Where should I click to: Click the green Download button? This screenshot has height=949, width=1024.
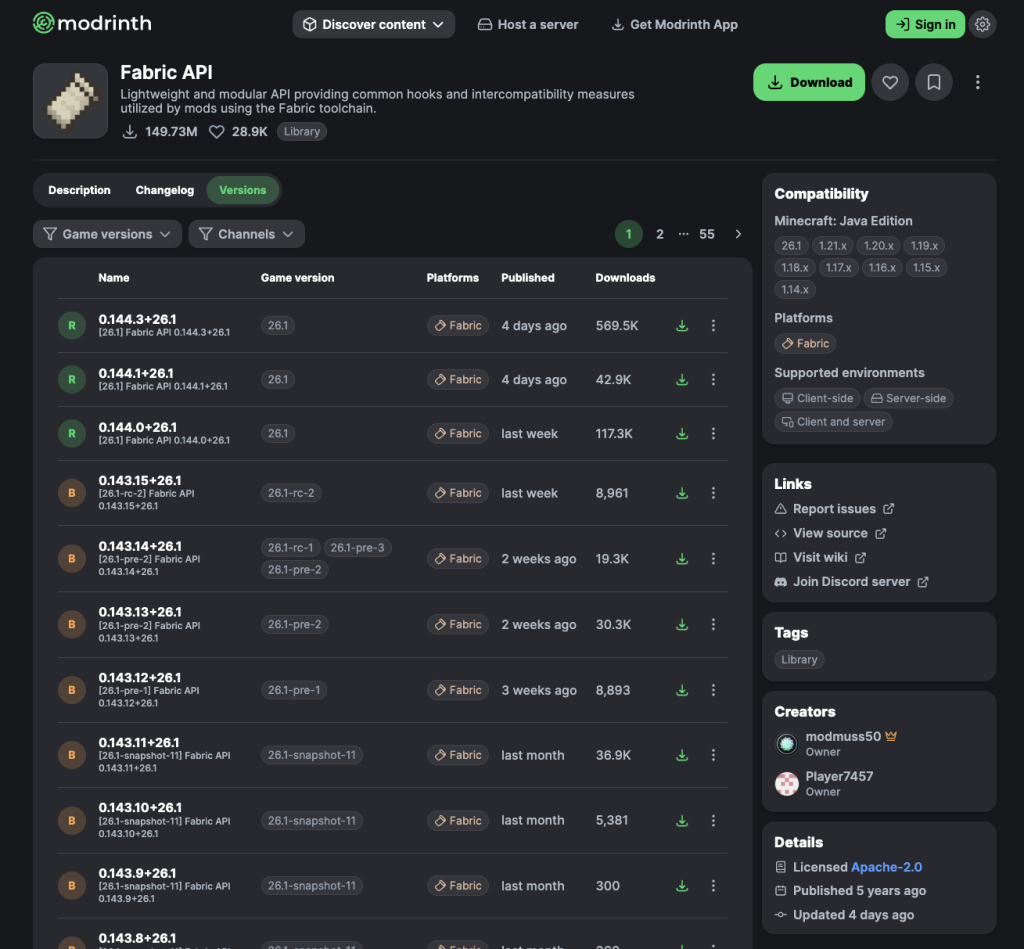[x=809, y=82]
